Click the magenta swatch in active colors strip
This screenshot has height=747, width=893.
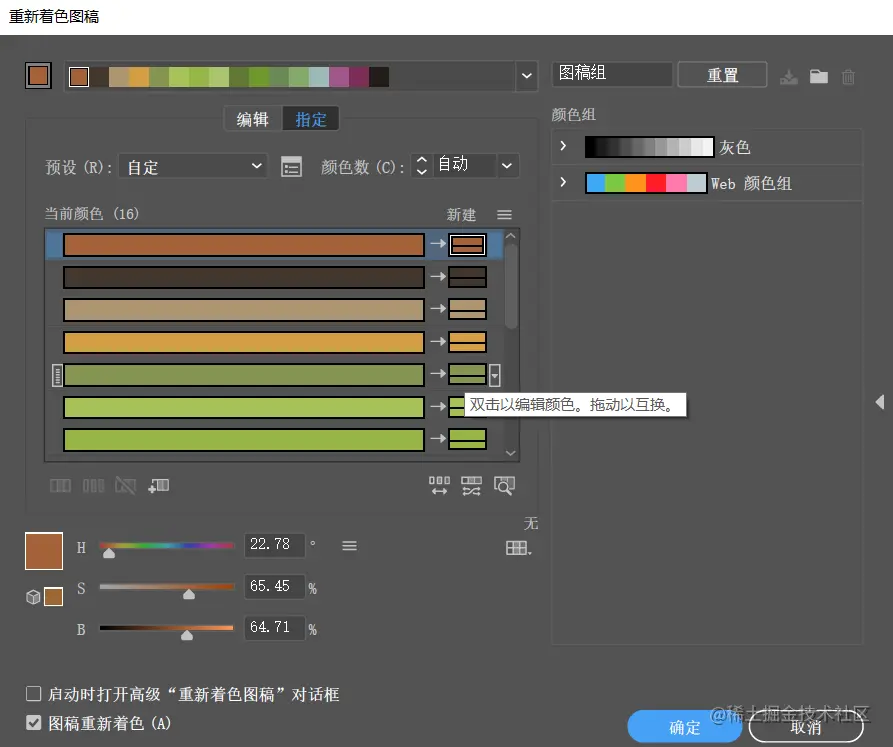pyautogui.click(x=339, y=77)
